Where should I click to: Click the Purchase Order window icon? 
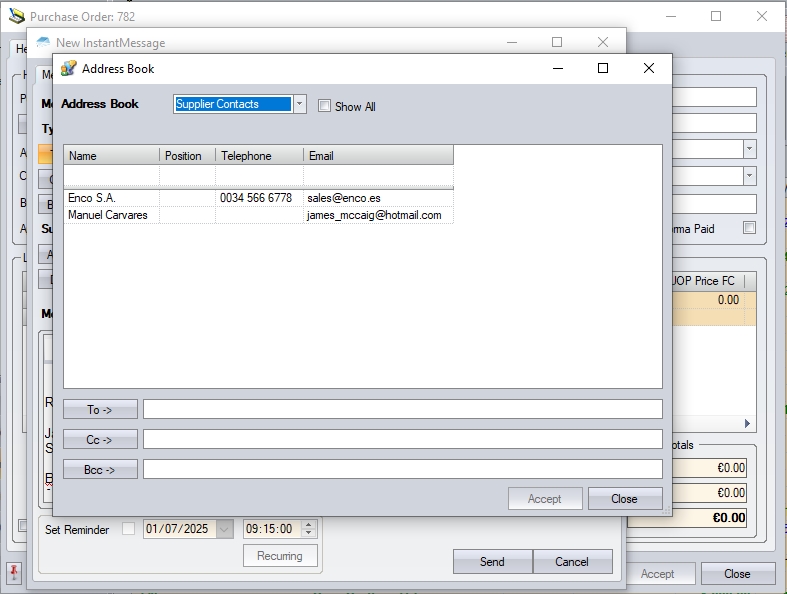(17, 16)
